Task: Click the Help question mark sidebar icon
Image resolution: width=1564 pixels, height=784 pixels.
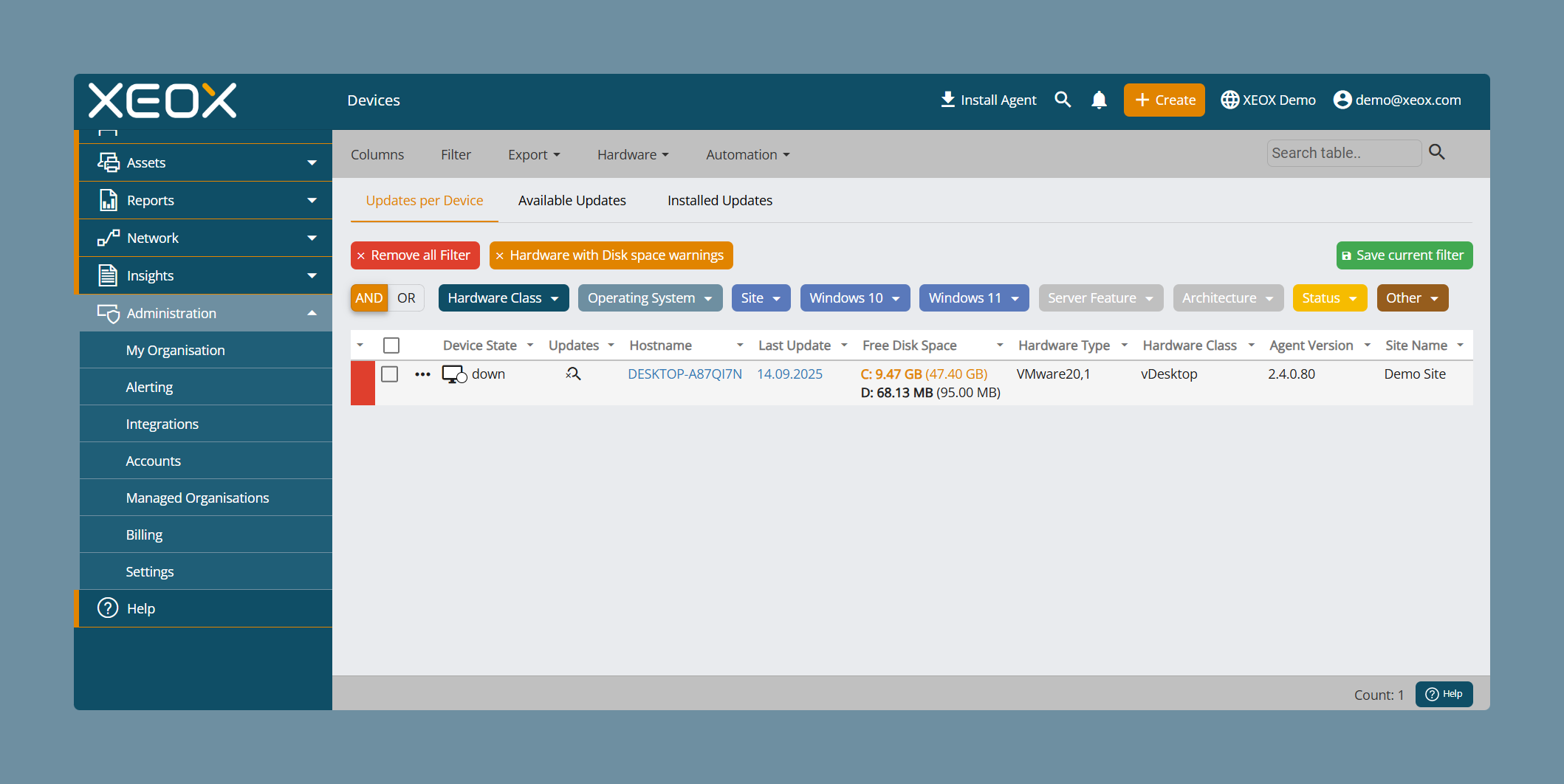Action: pyautogui.click(x=108, y=608)
